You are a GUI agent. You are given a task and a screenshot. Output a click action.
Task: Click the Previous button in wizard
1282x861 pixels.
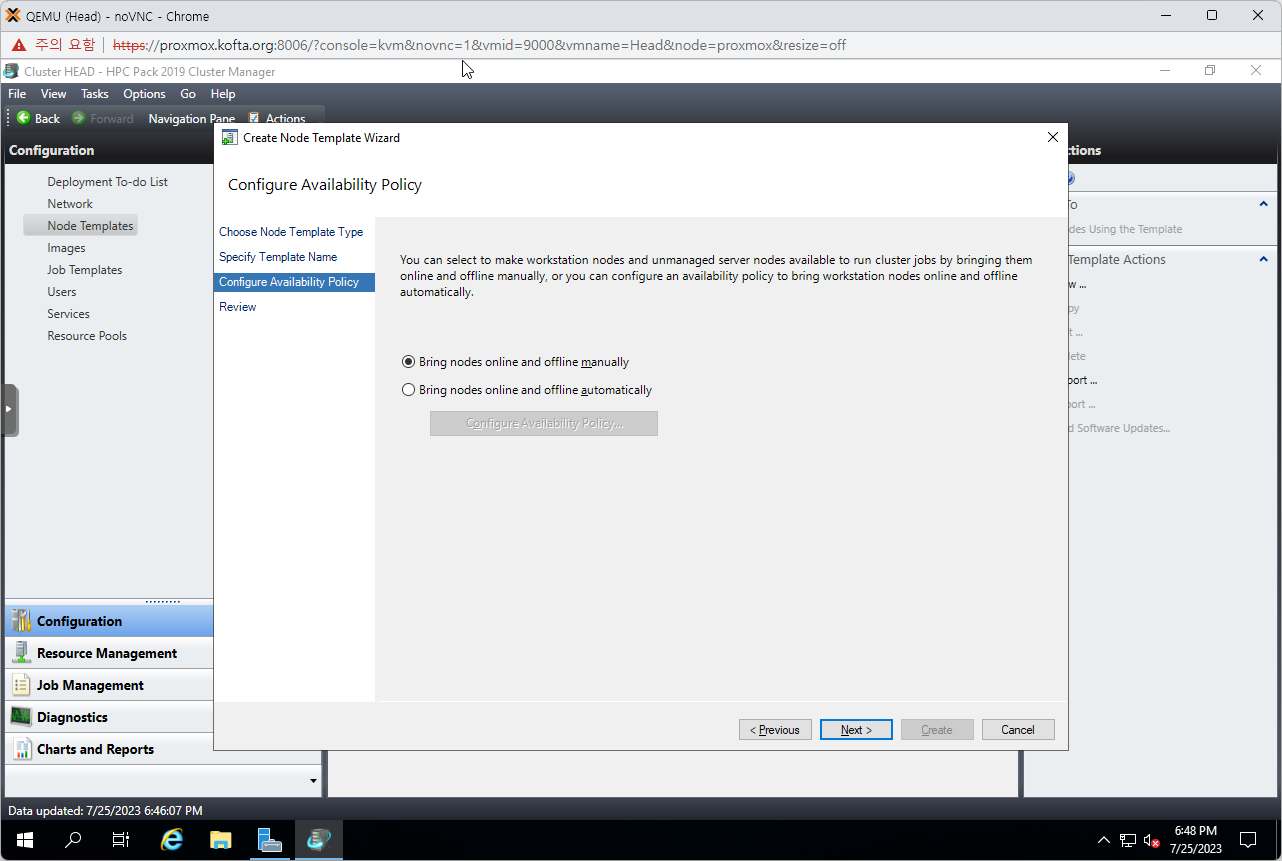pyautogui.click(x=775, y=730)
